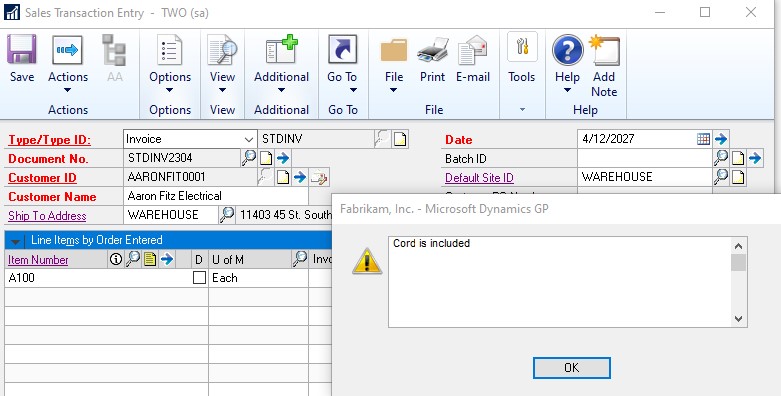Click the A100 item number cell

99,278
